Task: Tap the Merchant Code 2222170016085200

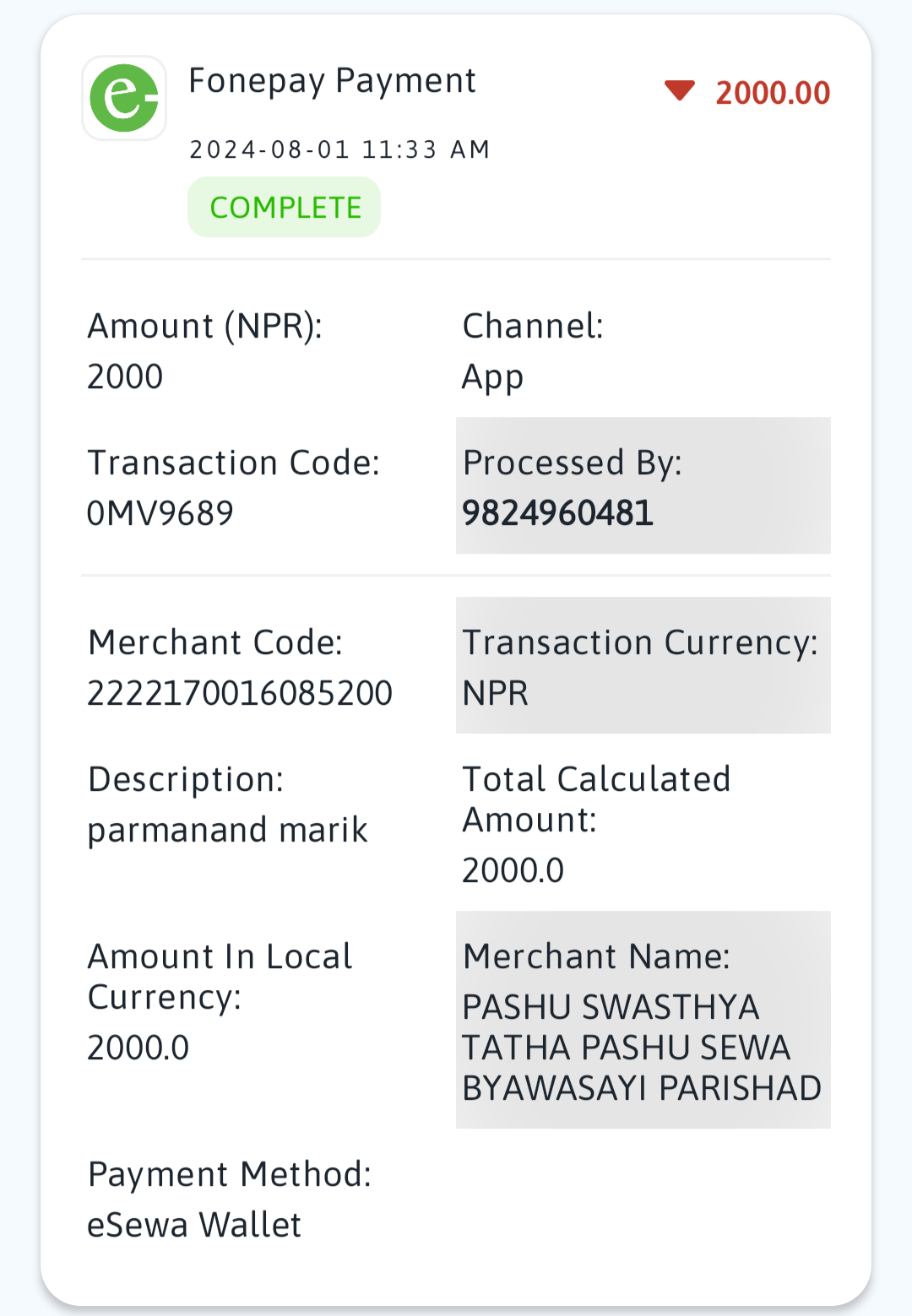Action: (x=240, y=693)
